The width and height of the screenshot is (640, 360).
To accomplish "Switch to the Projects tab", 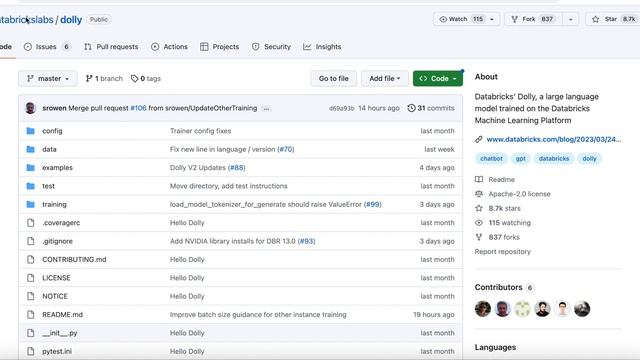I will coord(220,47).
